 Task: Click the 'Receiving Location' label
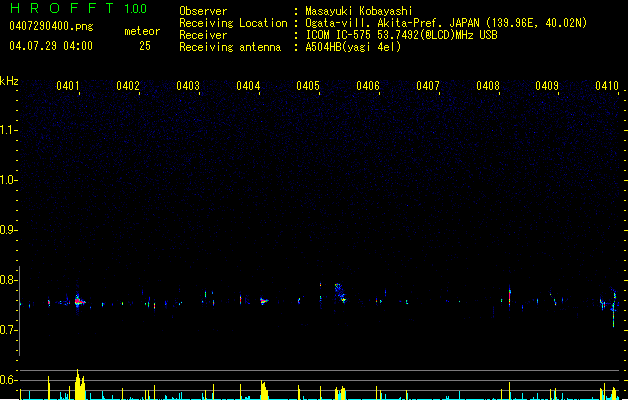tap(233, 23)
